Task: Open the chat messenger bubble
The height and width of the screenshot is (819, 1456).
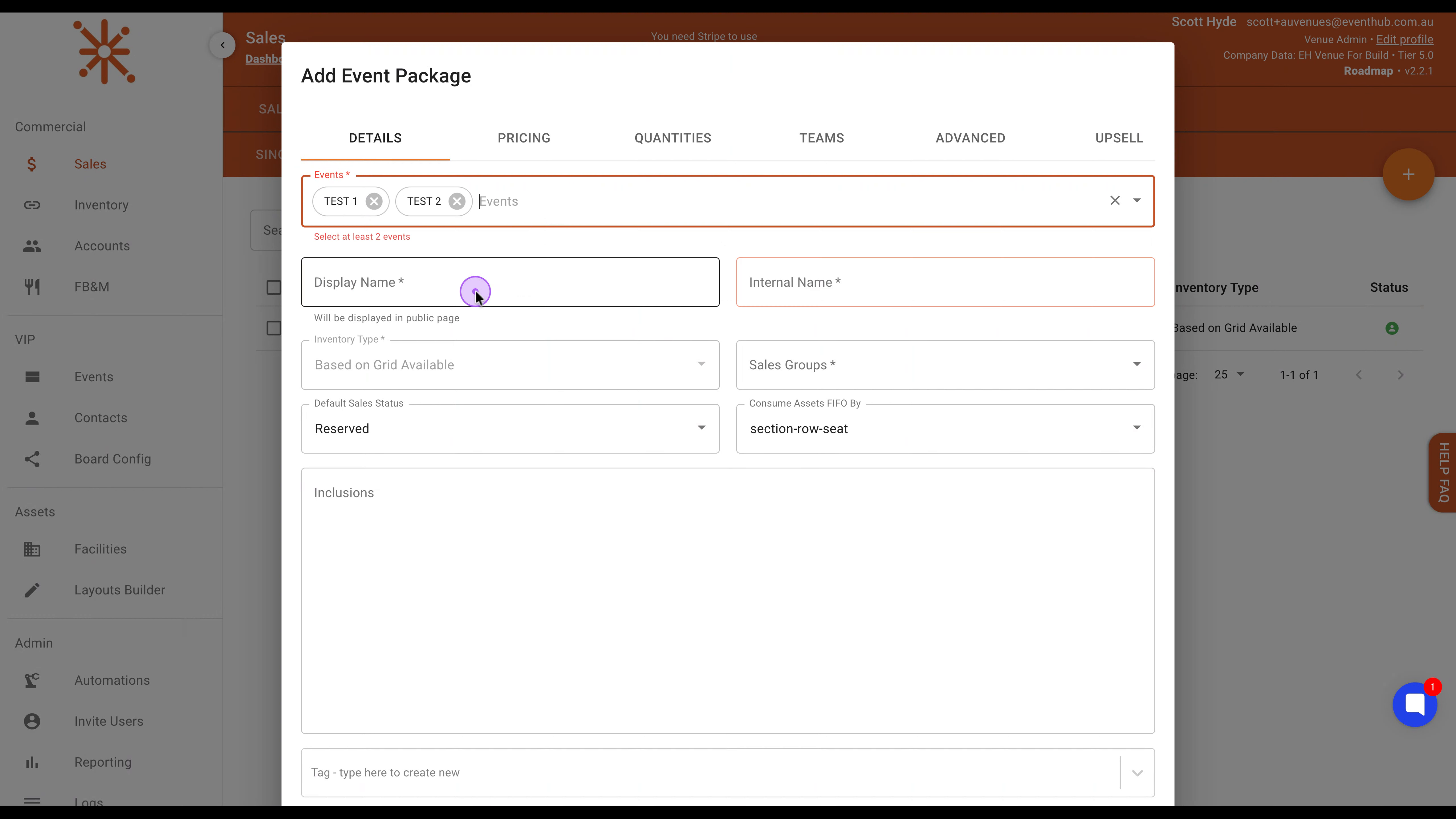Action: click(1415, 704)
